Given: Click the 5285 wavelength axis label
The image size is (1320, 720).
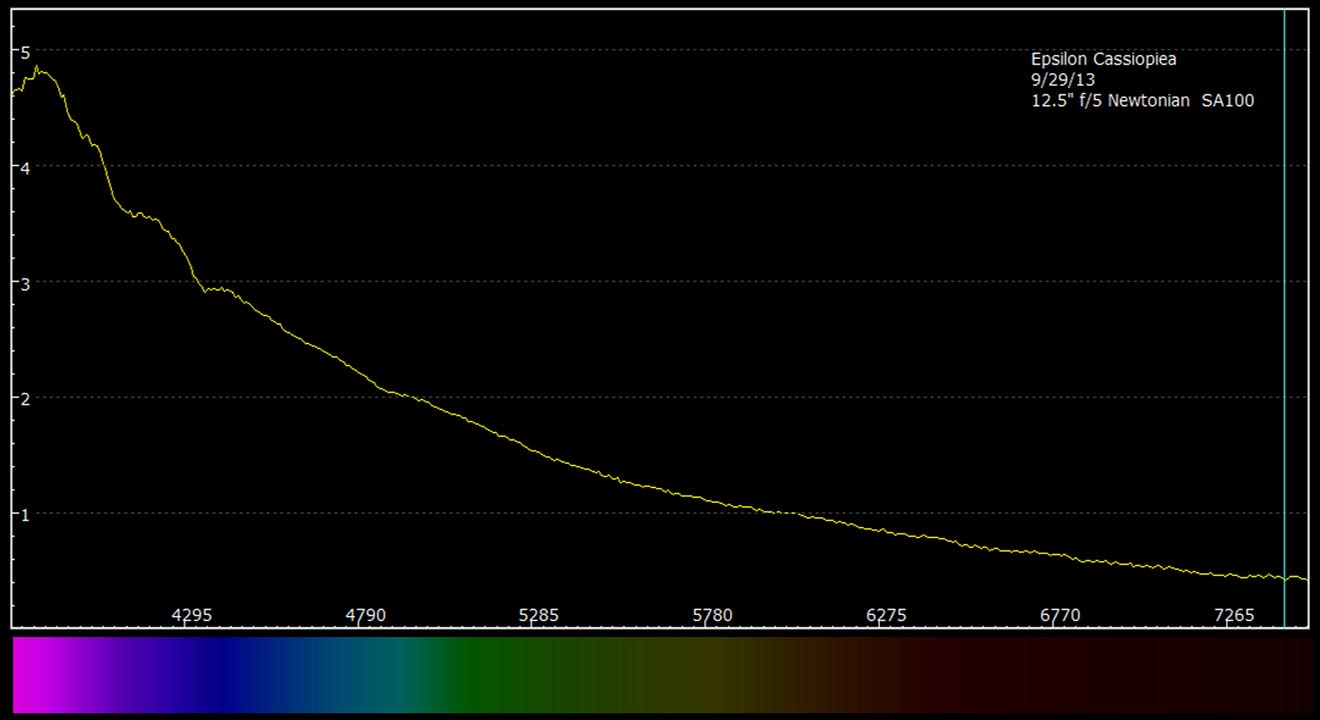Looking at the screenshot, I should tap(539, 615).
